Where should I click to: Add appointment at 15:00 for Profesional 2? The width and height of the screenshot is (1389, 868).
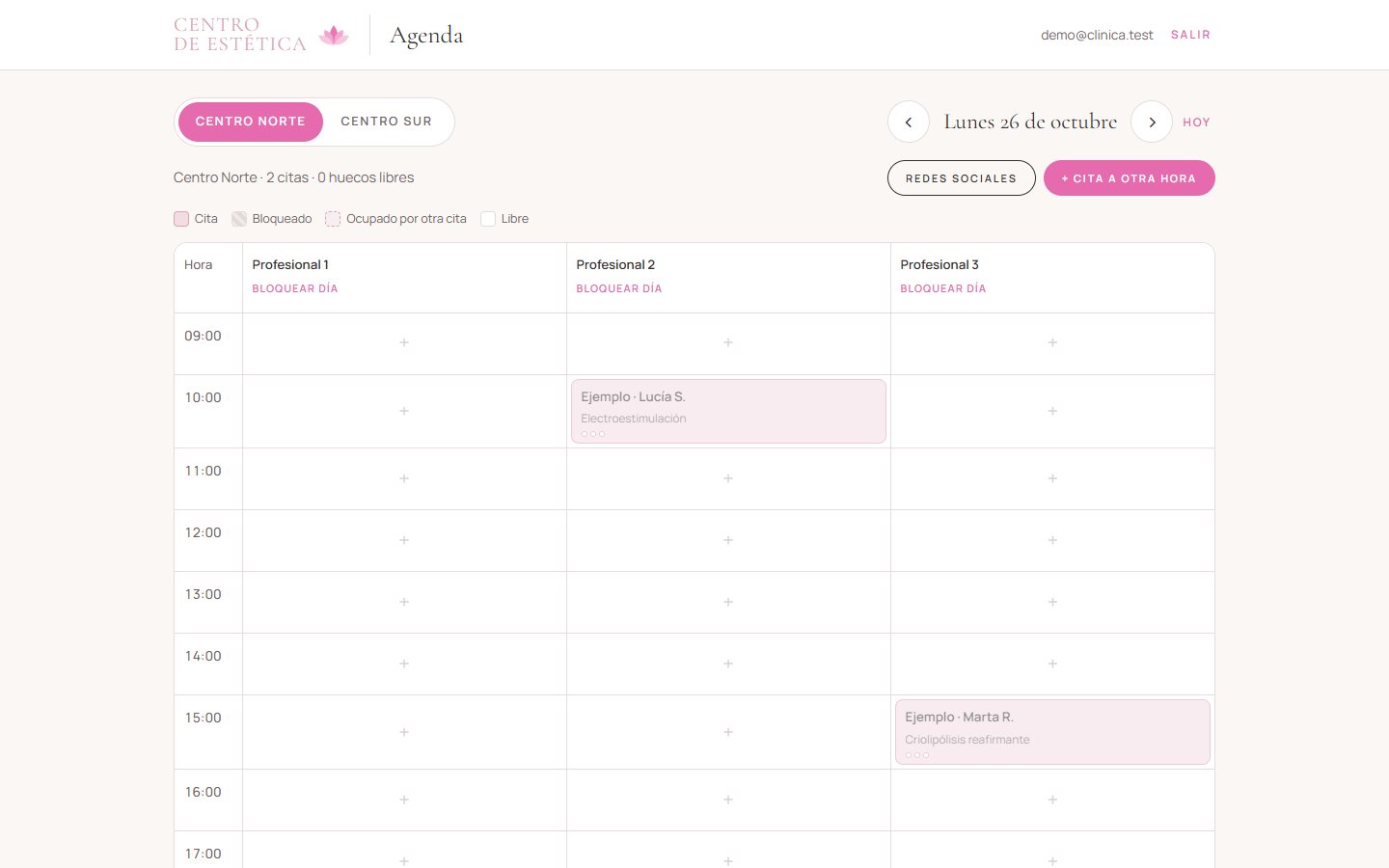(728, 732)
